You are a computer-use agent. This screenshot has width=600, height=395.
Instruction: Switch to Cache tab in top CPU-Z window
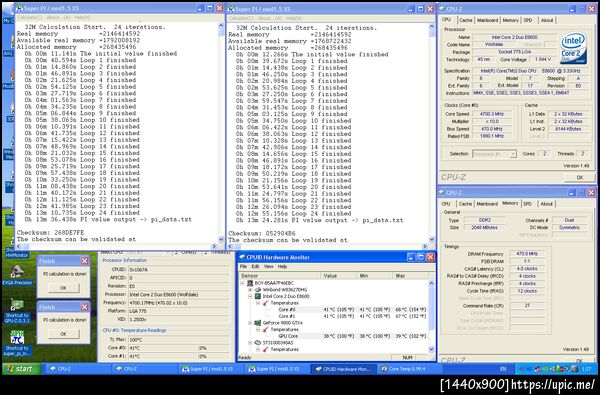(x=465, y=20)
